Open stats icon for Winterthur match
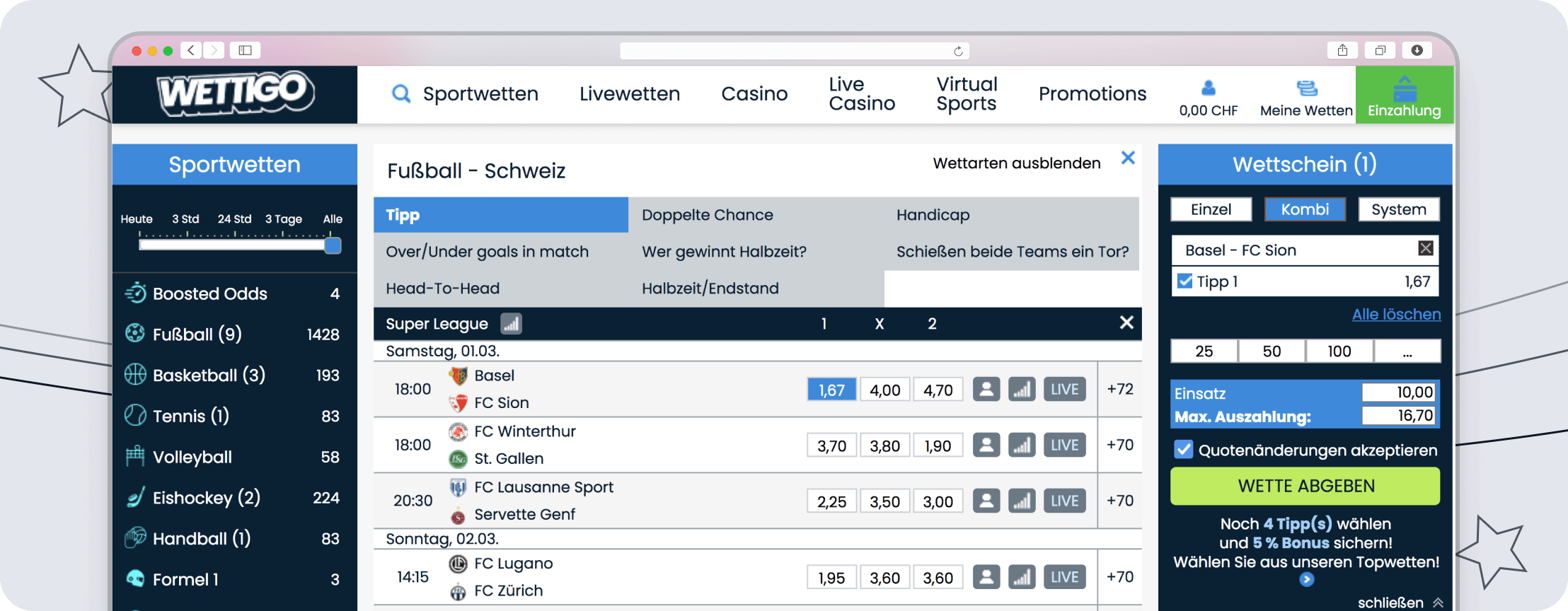This screenshot has height=611, width=1568. coord(1022,445)
